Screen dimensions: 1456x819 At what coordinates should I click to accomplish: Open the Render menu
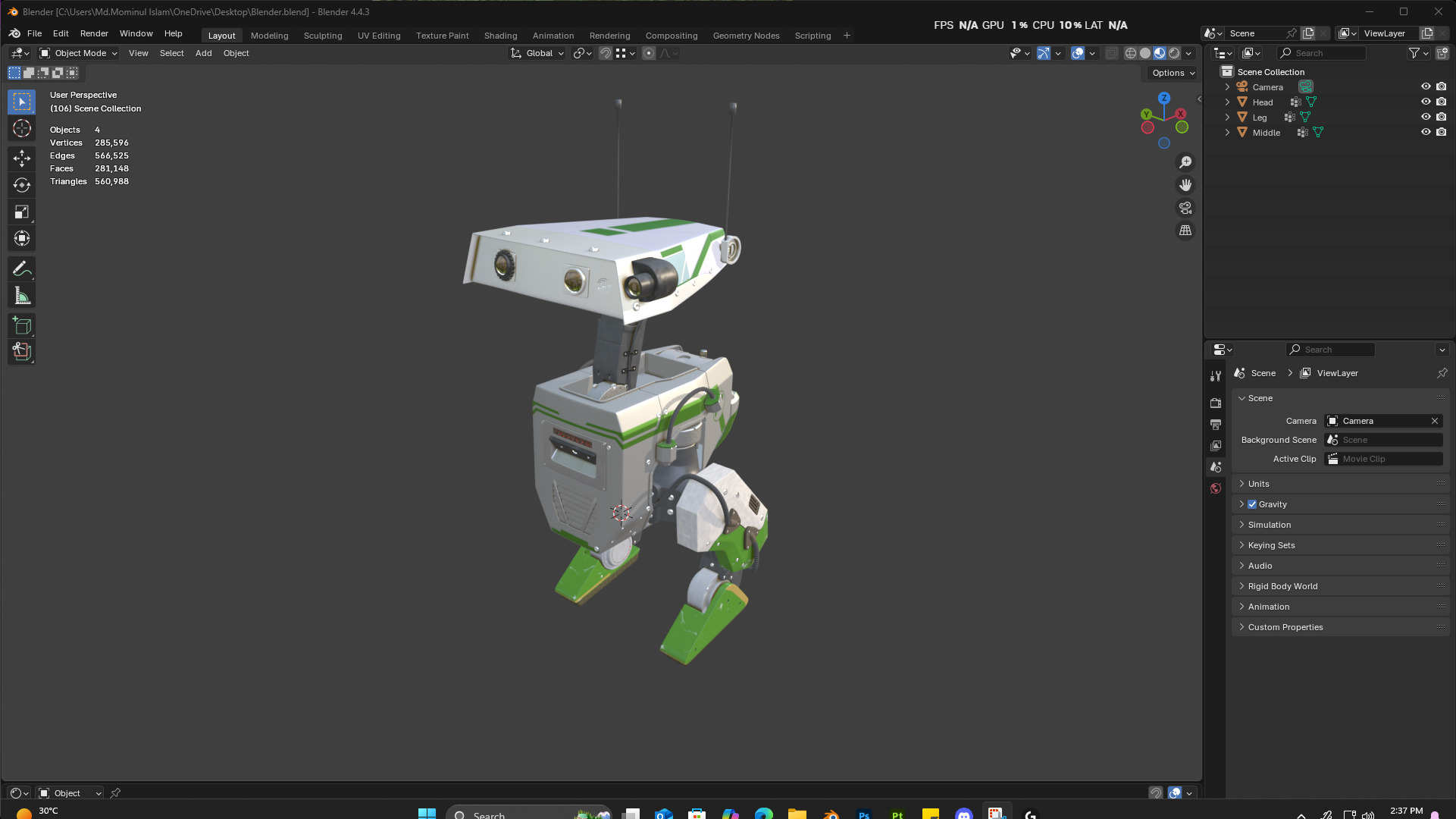pyautogui.click(x=94, y=33)
